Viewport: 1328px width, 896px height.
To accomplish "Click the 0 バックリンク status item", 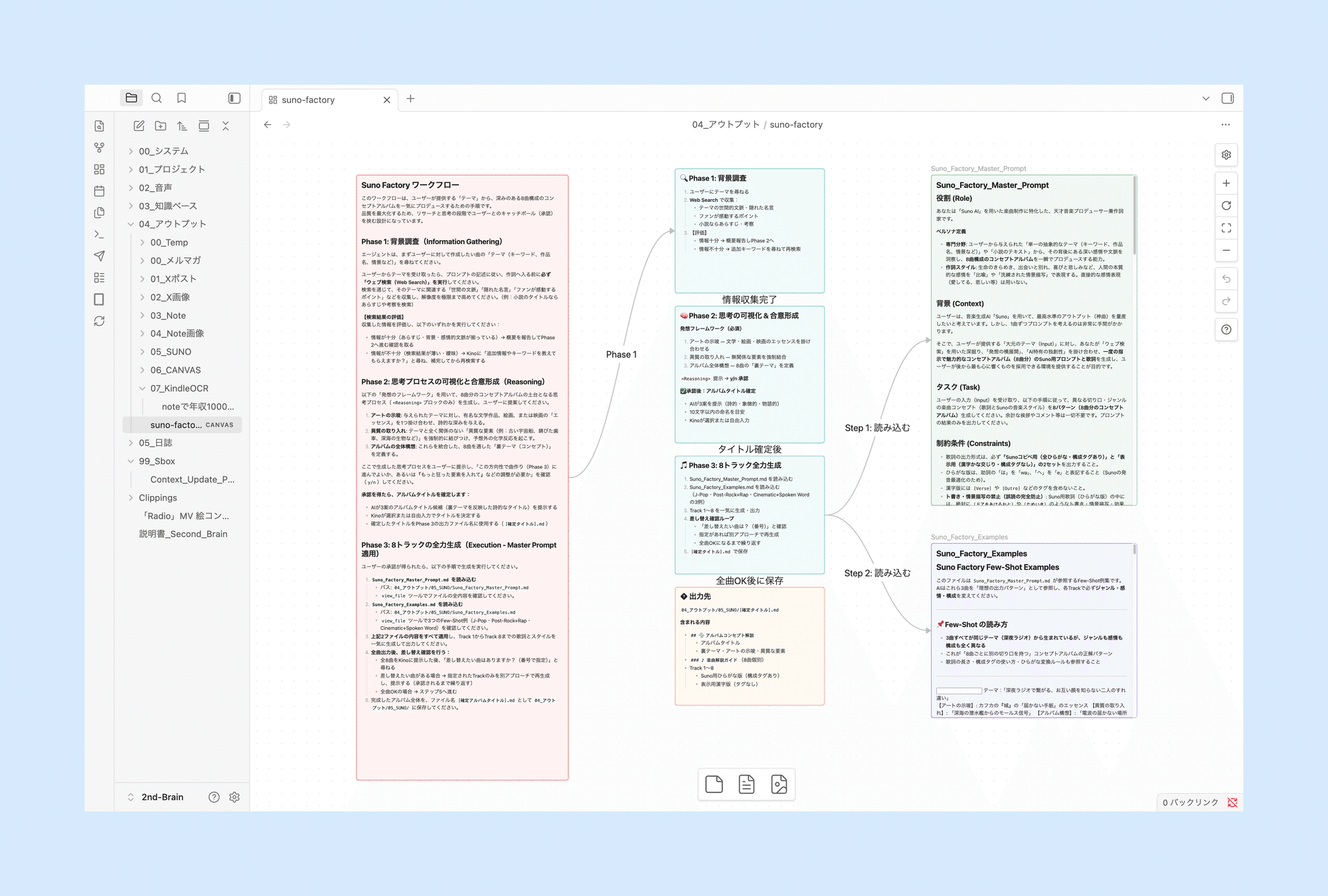I will click(1191, 802).
